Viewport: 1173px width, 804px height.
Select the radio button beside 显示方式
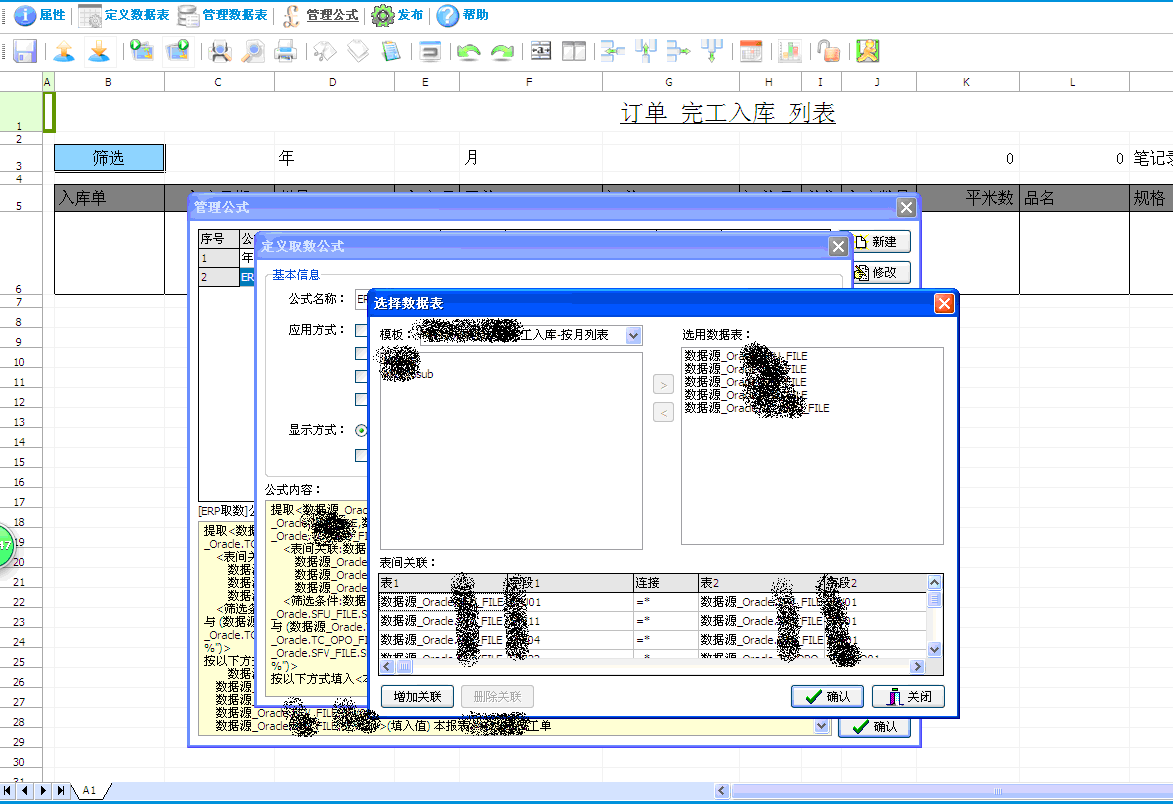pyautogui.click(x=361, y=431)
